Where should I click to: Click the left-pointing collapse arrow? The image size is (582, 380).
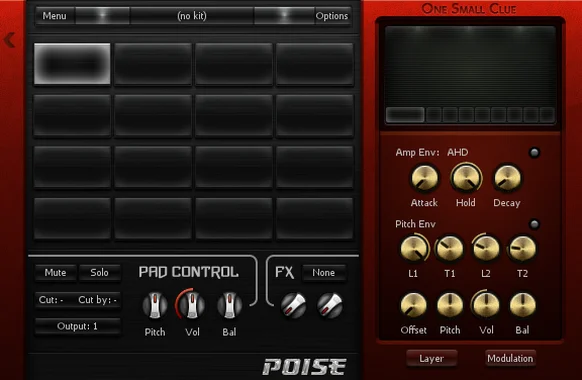(x=10, y=40)
